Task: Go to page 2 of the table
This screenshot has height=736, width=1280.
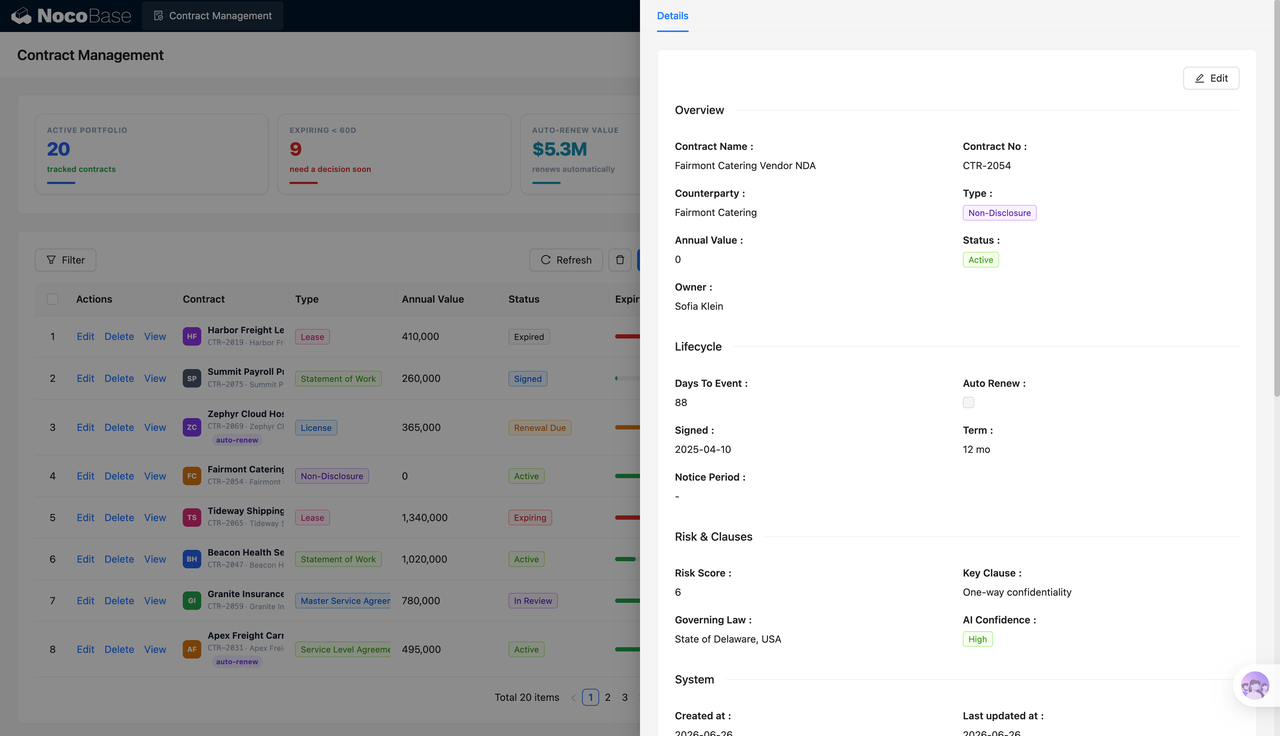Action: (608, 698)
